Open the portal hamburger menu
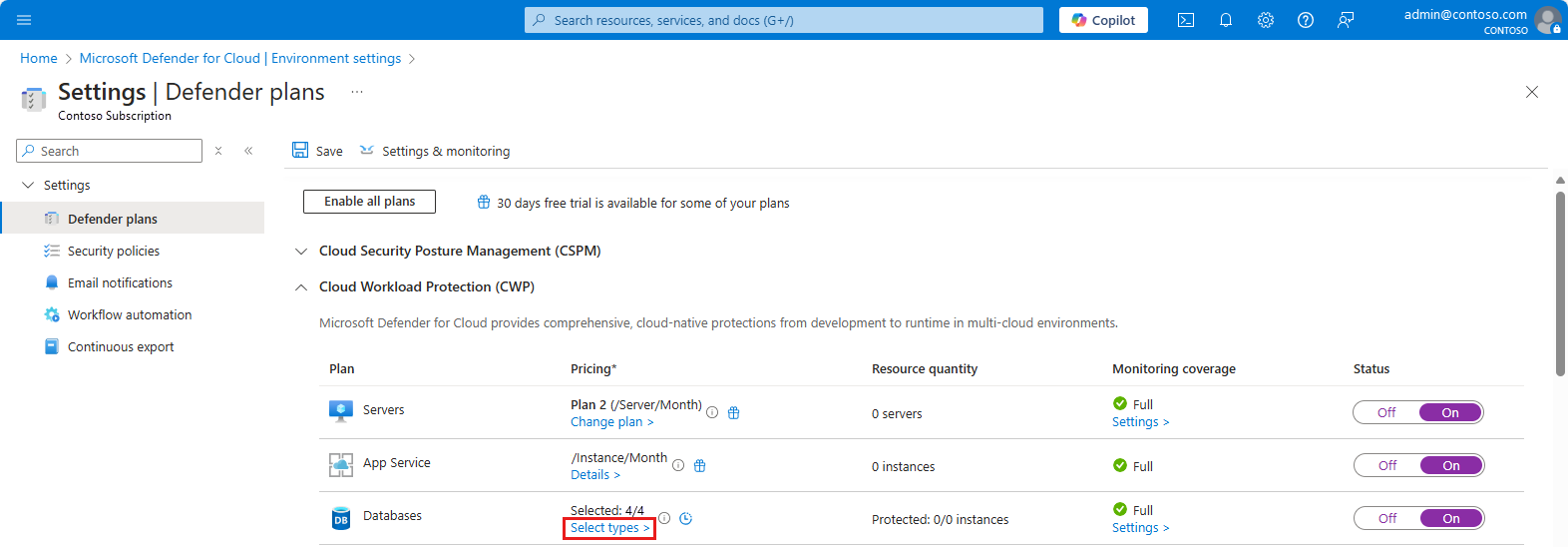1568x547 pixels. click(x=24, y=20)
